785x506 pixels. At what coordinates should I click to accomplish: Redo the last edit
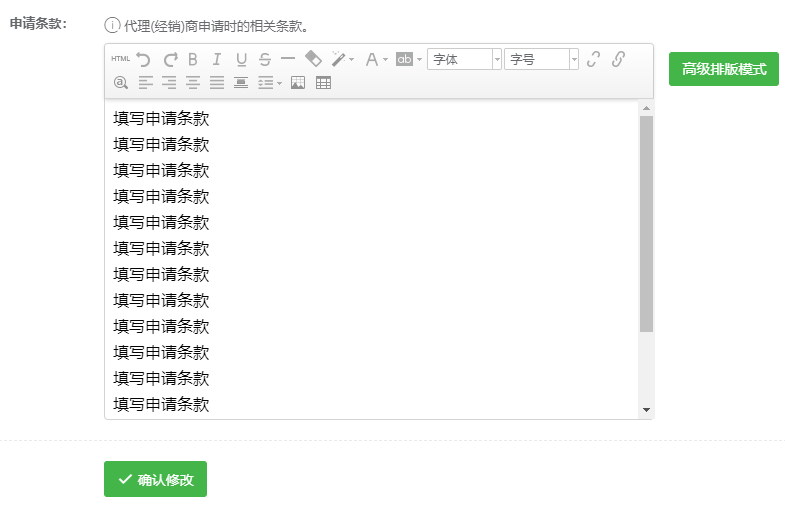coord(170,60)
